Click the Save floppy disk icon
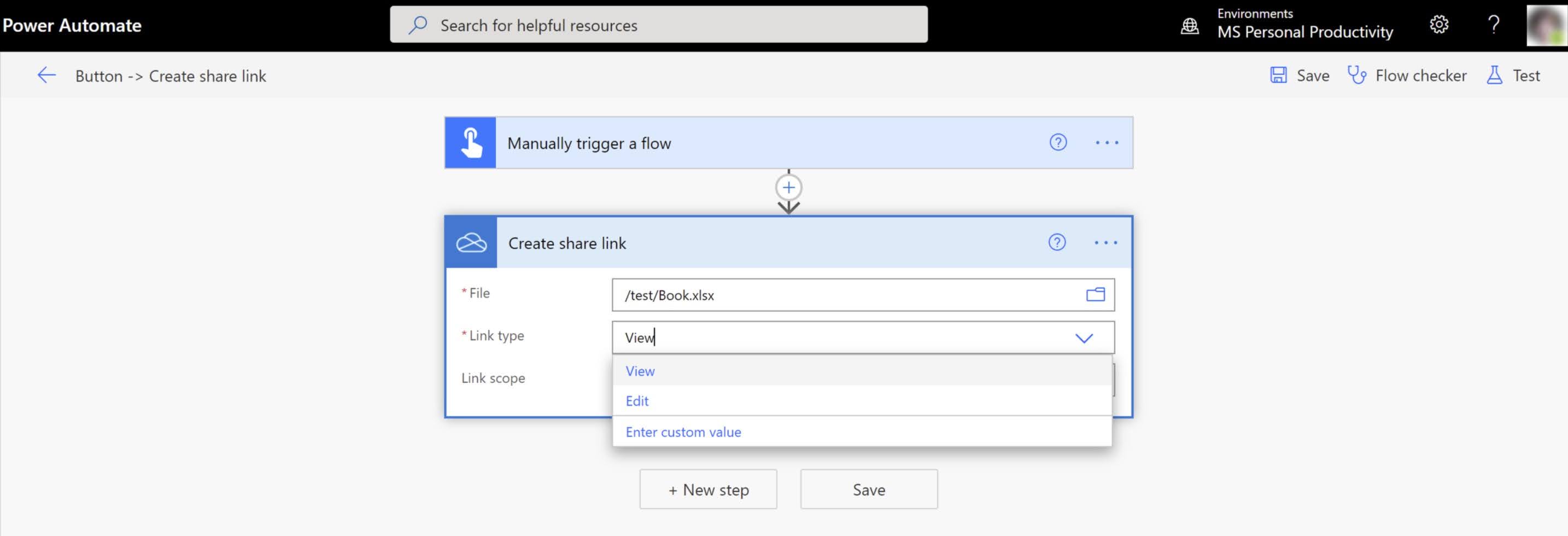This screenshot has width=1568, height=536. [1278, 75]
